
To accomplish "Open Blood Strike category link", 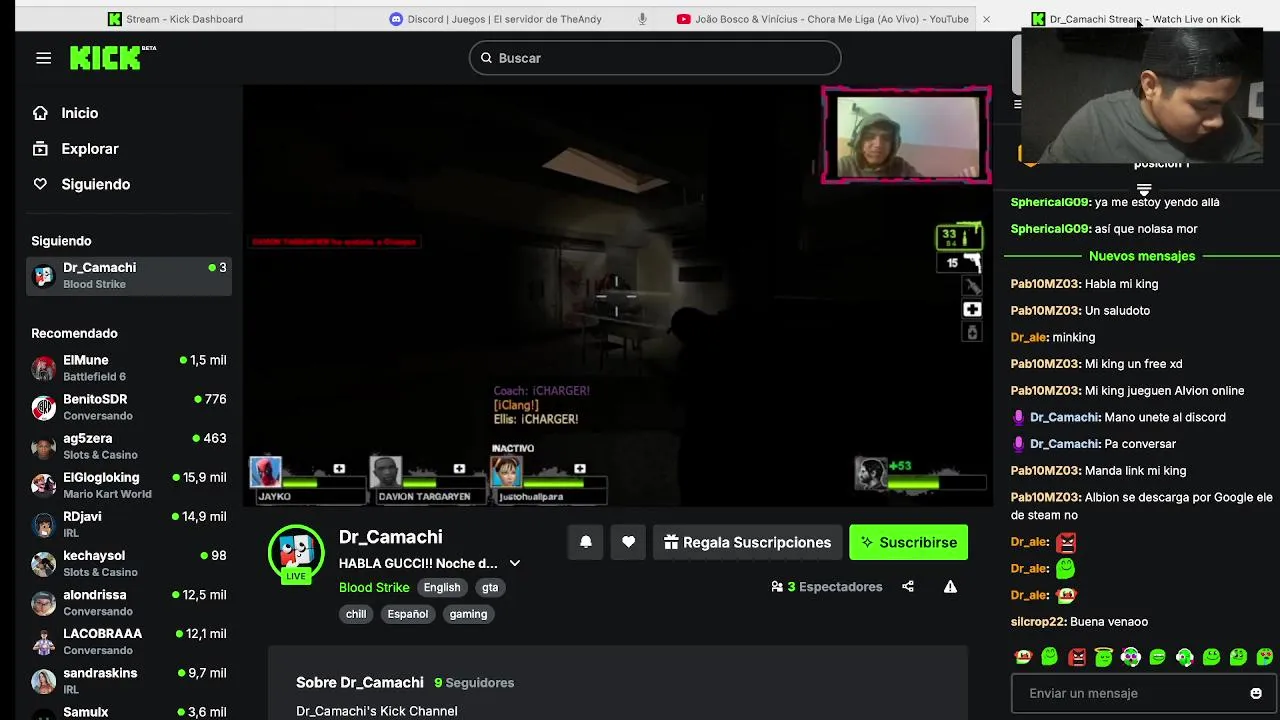I will pyautogui.click(x=374, y=588).
